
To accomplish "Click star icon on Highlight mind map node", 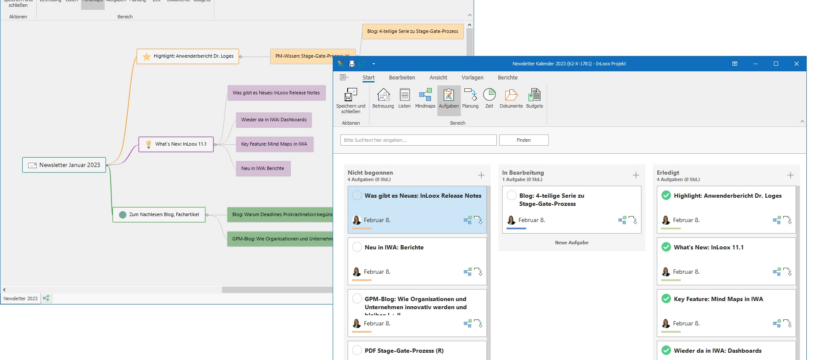I will [x=146, y=57].
